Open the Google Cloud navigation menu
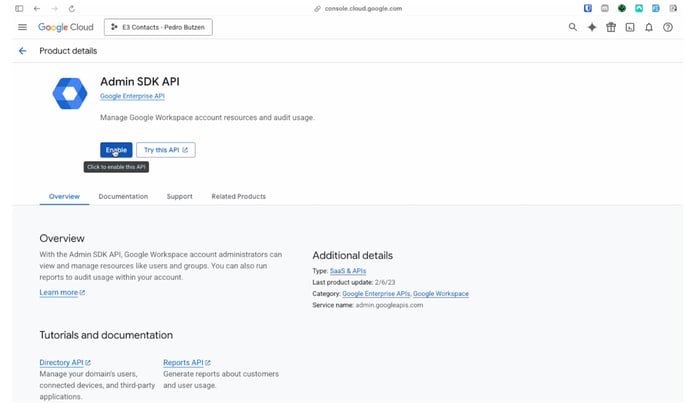Screen dimensions: 688x410 pyautogui.click(x=22, y=27)
